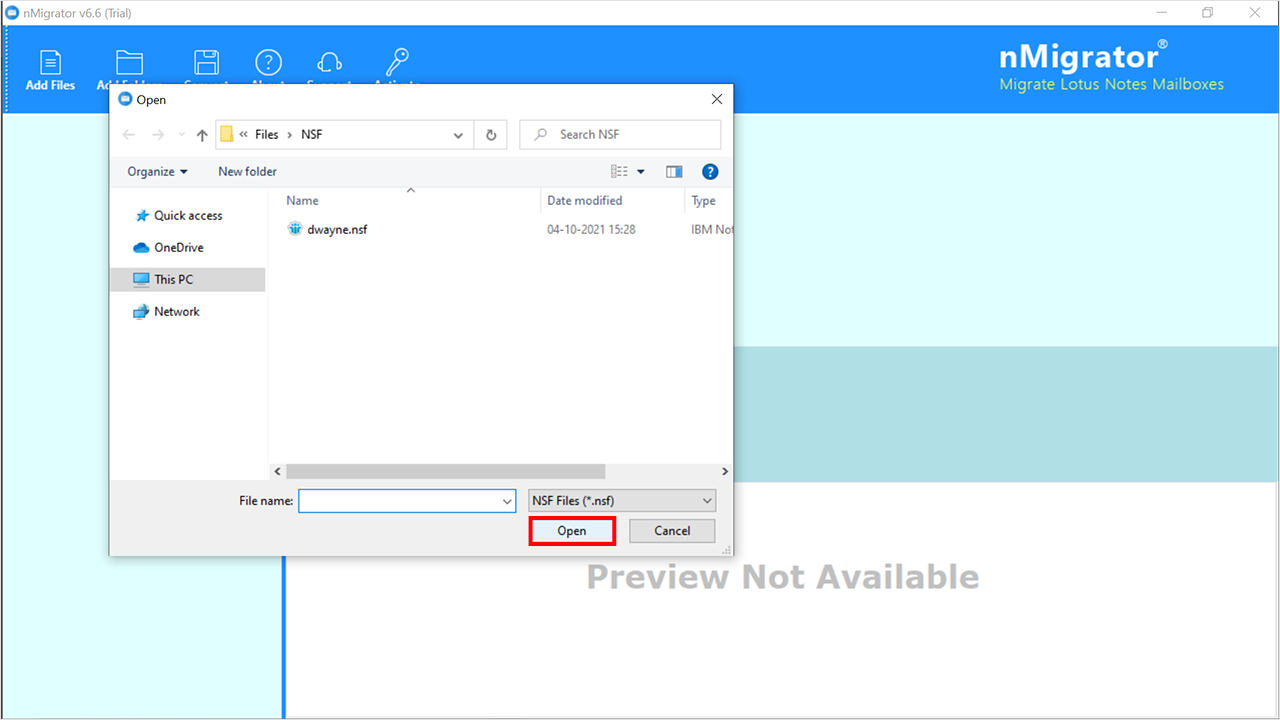Refresh the NSF folder listing
The image size is (1280, 720).
coord(491,135)
